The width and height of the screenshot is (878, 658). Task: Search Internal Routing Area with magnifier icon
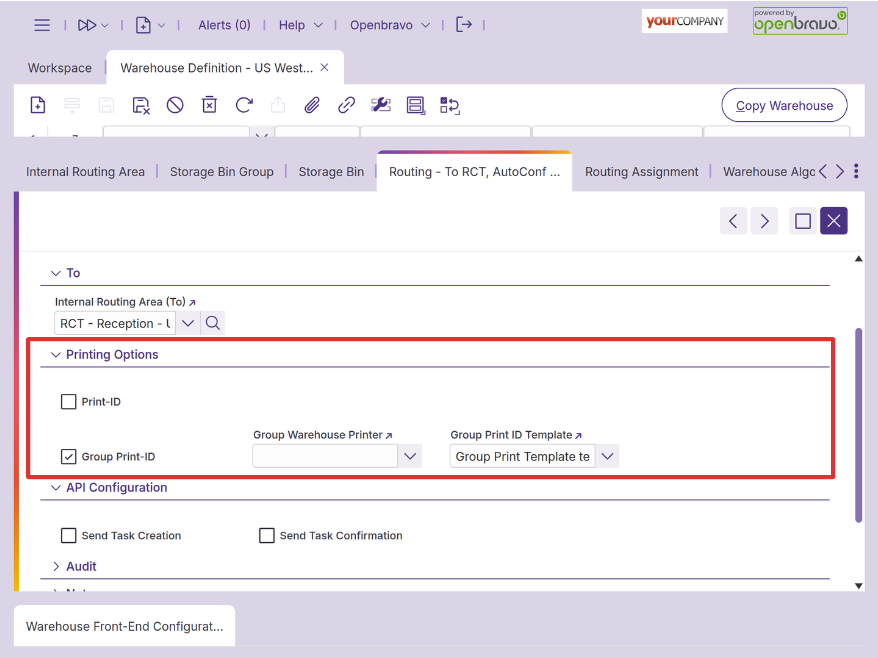(212, 323)
